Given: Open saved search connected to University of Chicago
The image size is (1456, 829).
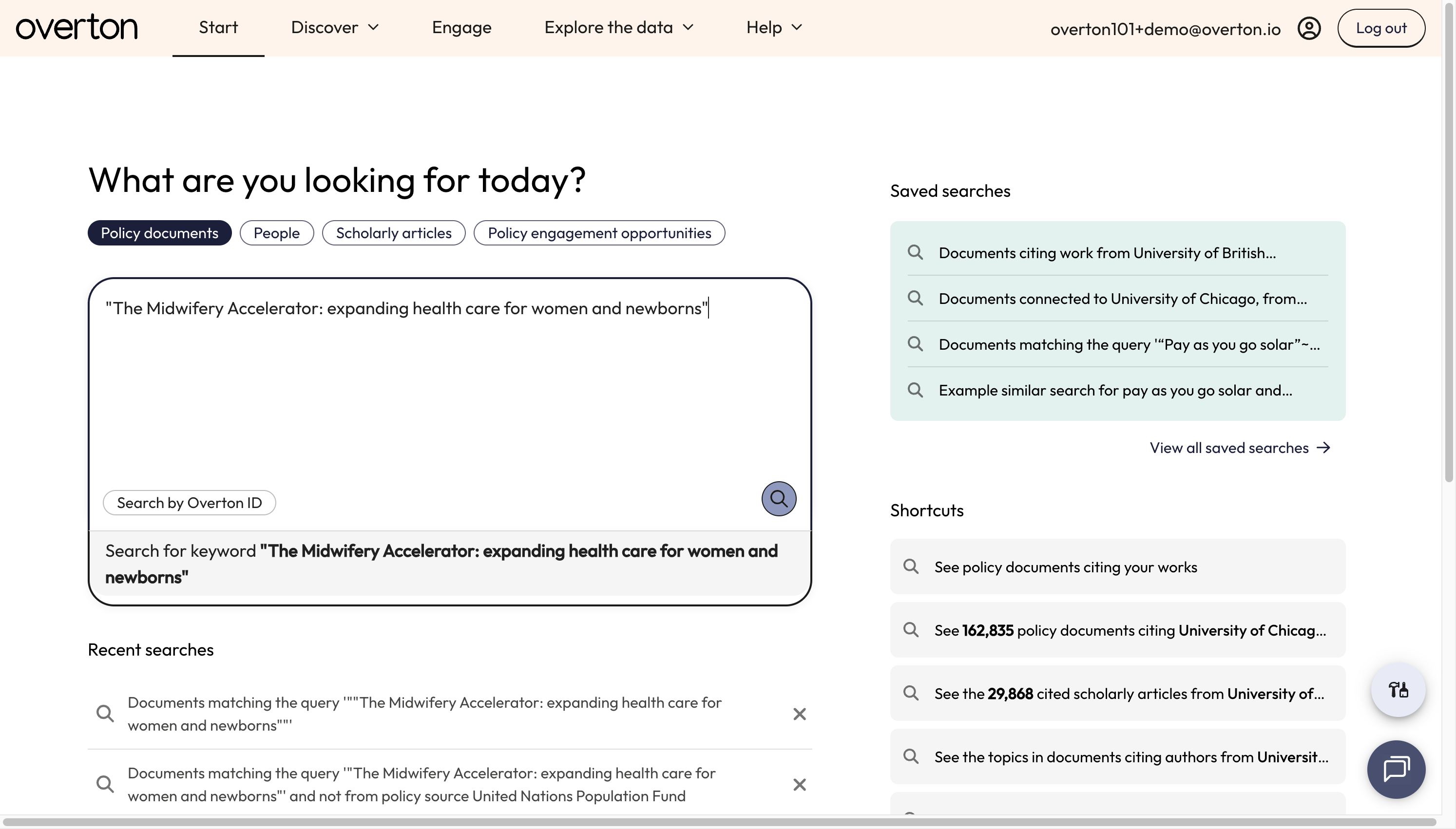Looking at the screenshot, I should 1117,299.
